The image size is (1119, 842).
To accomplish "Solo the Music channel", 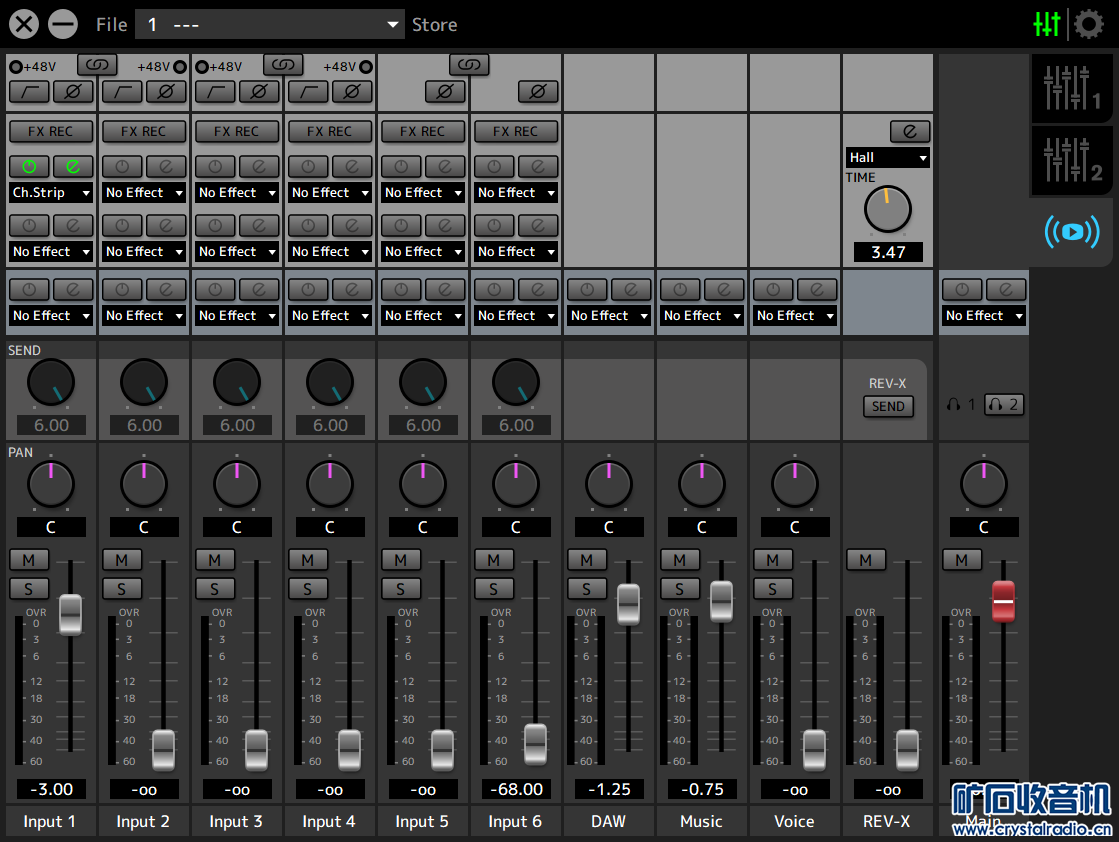I will [x=680, y=589].
